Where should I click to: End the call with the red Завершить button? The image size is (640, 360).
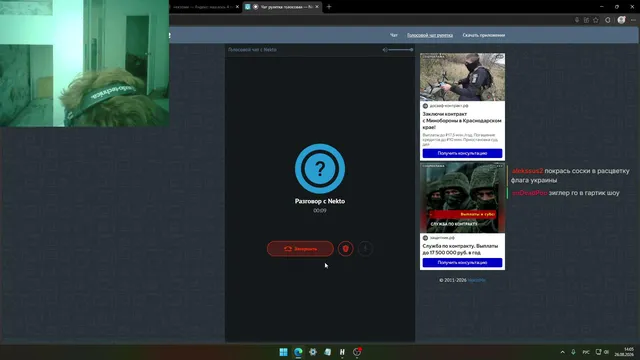pyautogui.click(x=300, y=249)
